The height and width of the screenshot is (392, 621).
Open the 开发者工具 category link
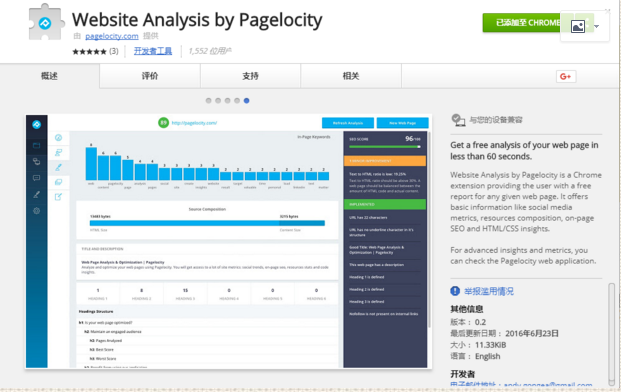153,51
